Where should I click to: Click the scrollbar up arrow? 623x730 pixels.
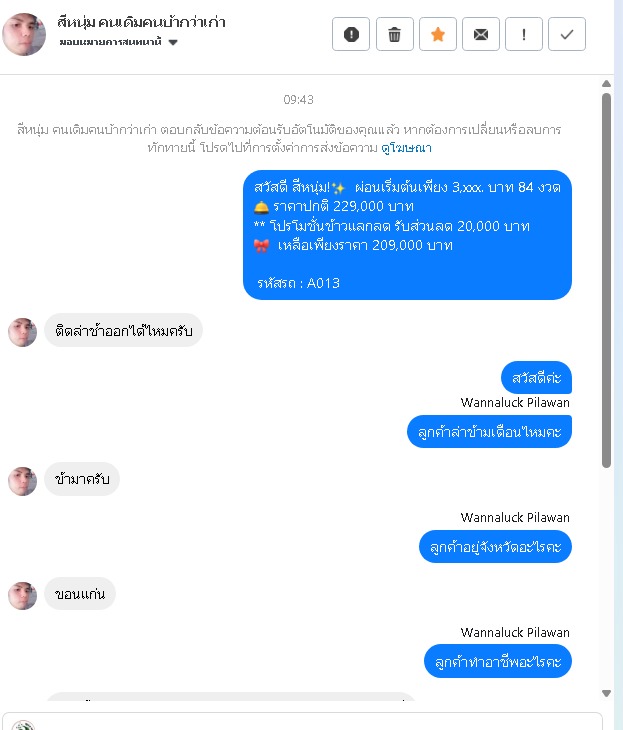(x=606, y=84)
